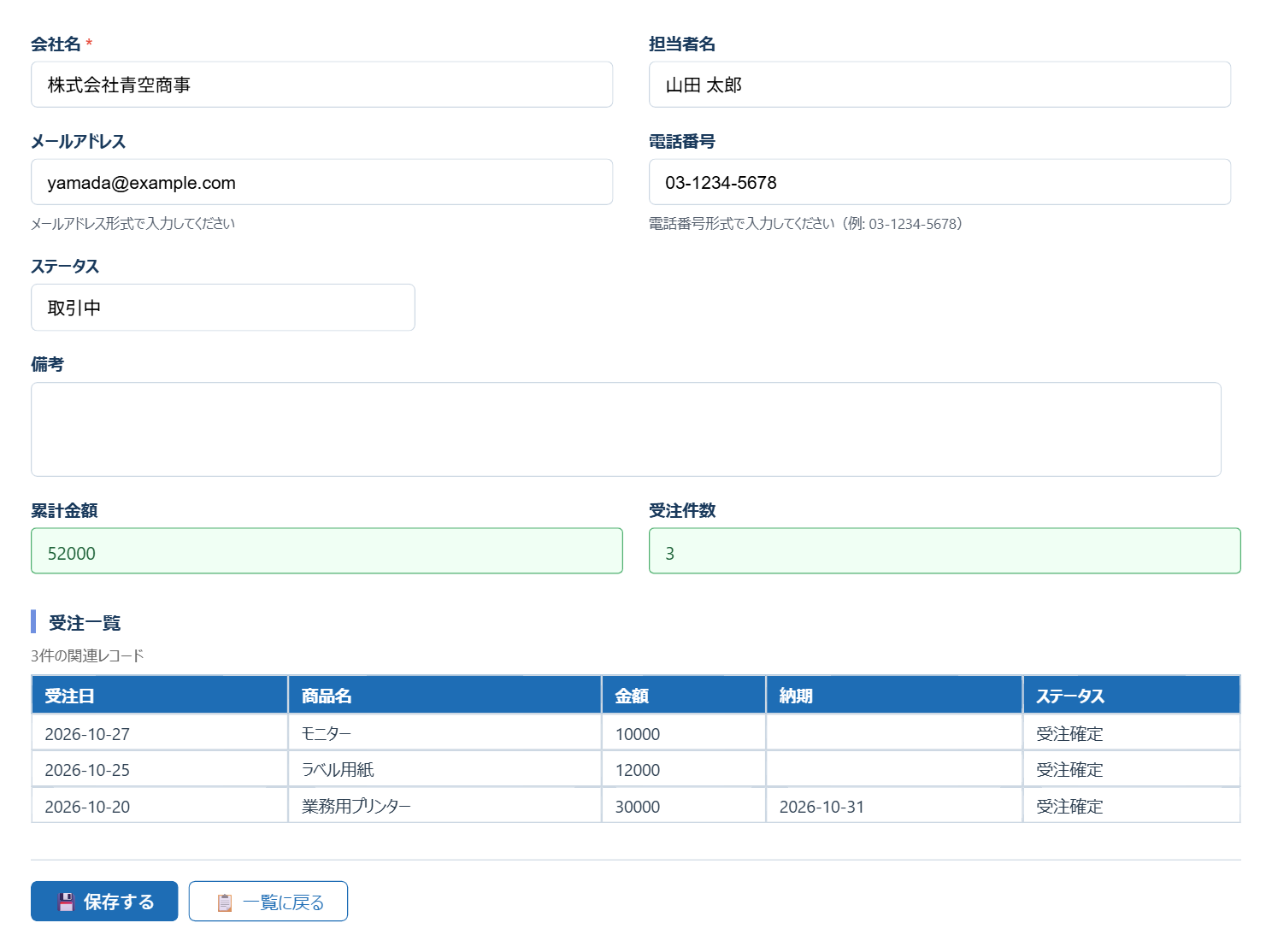Click the モニター product cell
Image resolution: width=1272 pixels, height=952 pixels.
tap(445, 733)
